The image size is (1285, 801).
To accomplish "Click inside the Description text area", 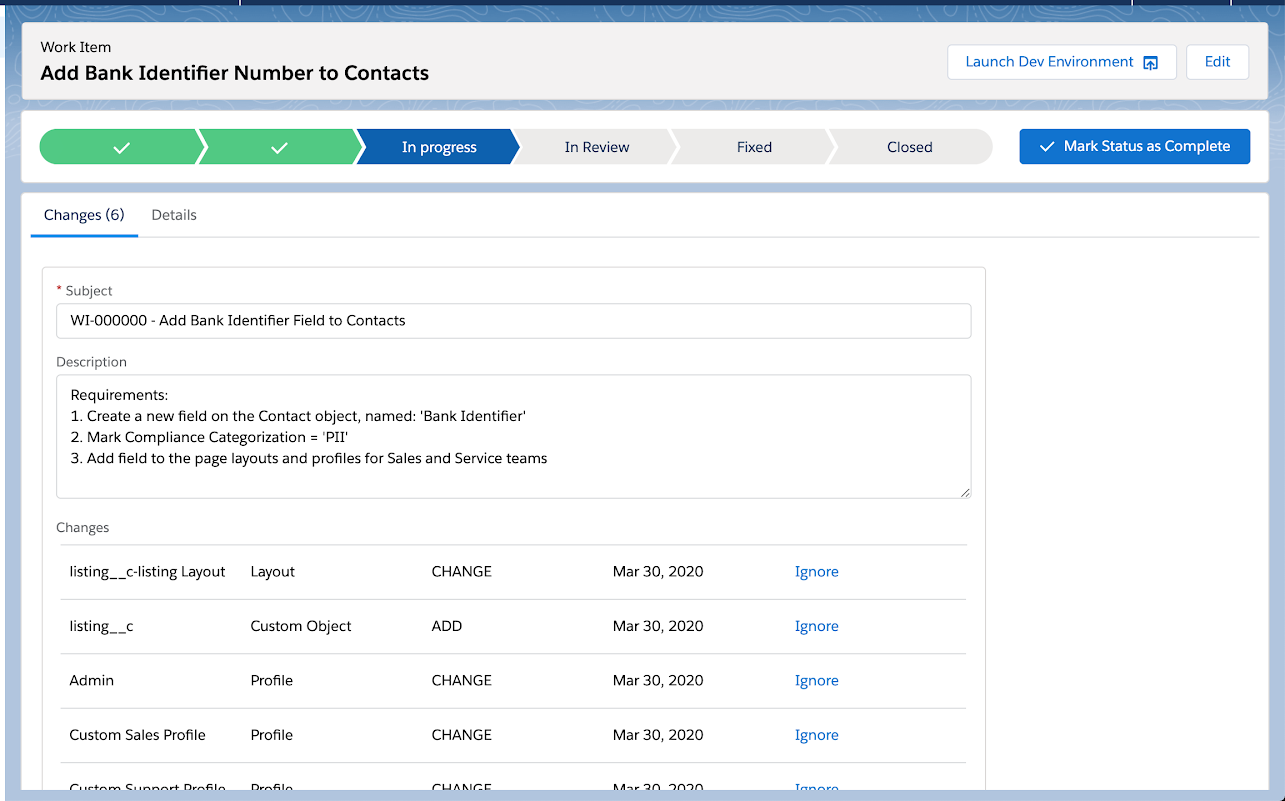I will [x=513, y=437].
